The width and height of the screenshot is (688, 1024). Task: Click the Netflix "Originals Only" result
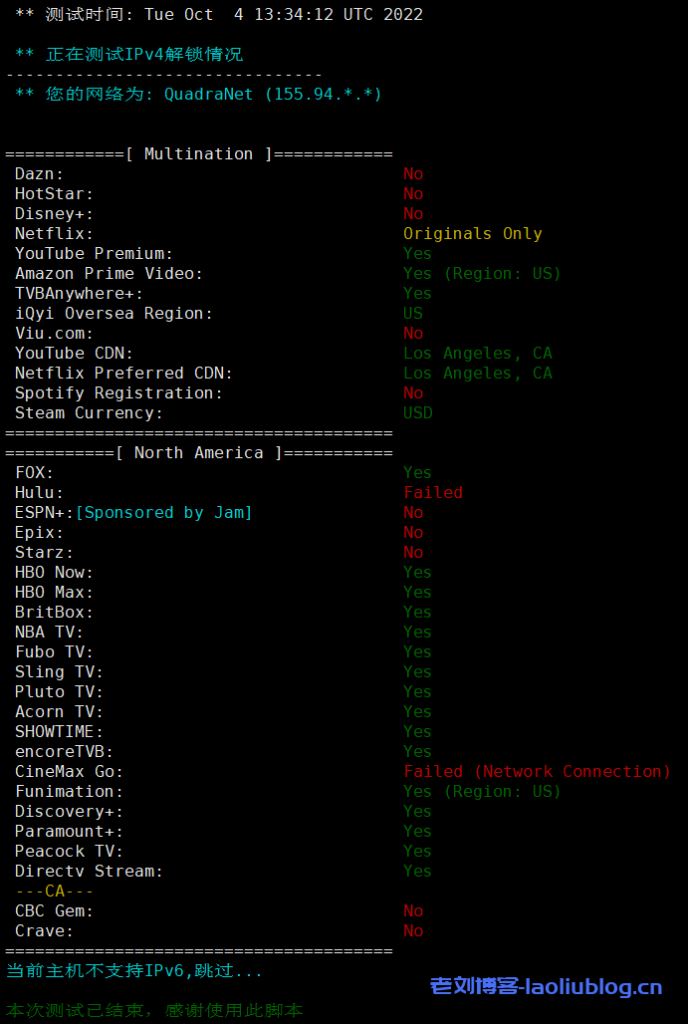point(472,234)
